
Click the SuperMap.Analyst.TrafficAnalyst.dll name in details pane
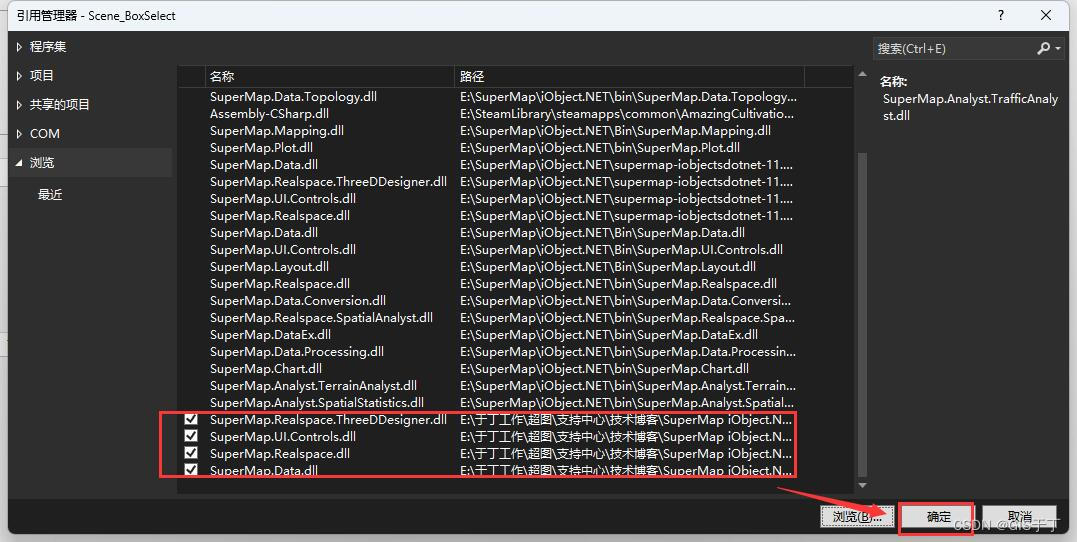[x=971, y=107]
